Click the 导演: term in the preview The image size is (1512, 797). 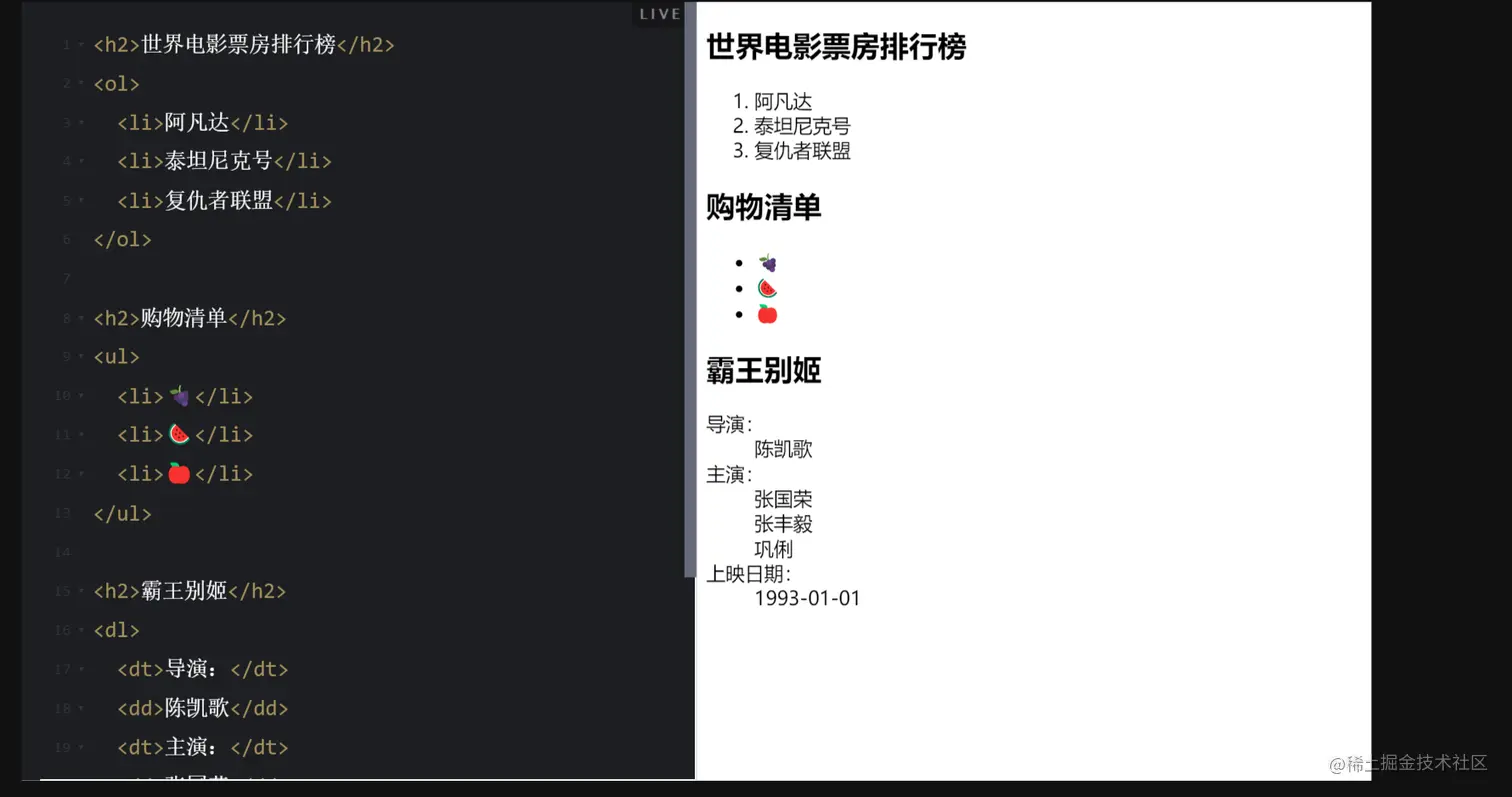pyautogui.click(x=730, y=425)
